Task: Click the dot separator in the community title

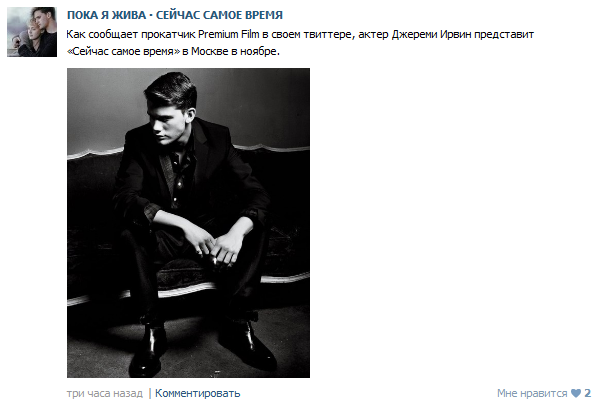Action: 151,15
